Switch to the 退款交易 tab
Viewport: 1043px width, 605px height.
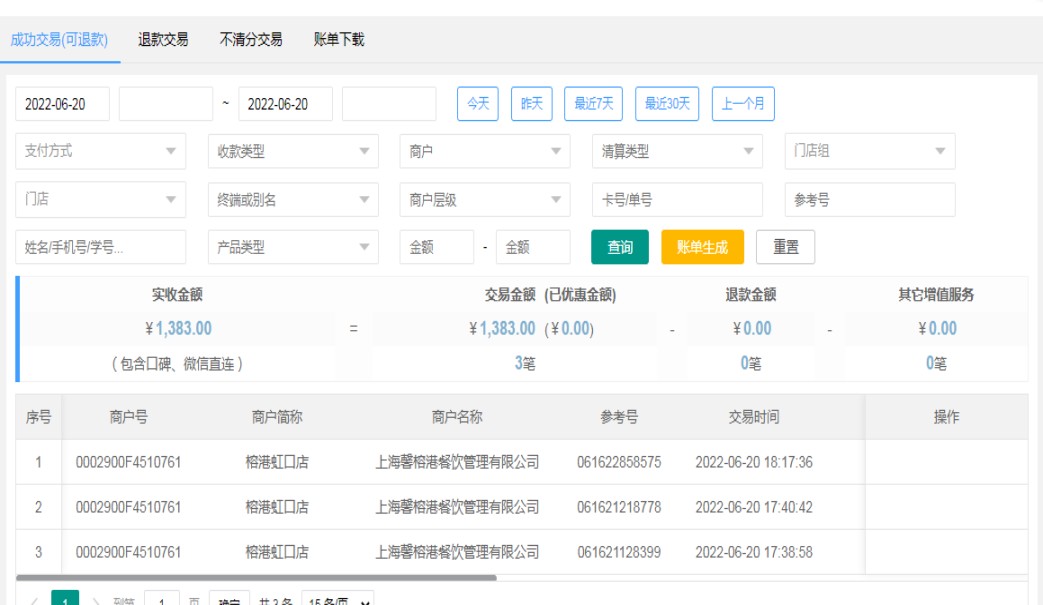click(163, 40)
